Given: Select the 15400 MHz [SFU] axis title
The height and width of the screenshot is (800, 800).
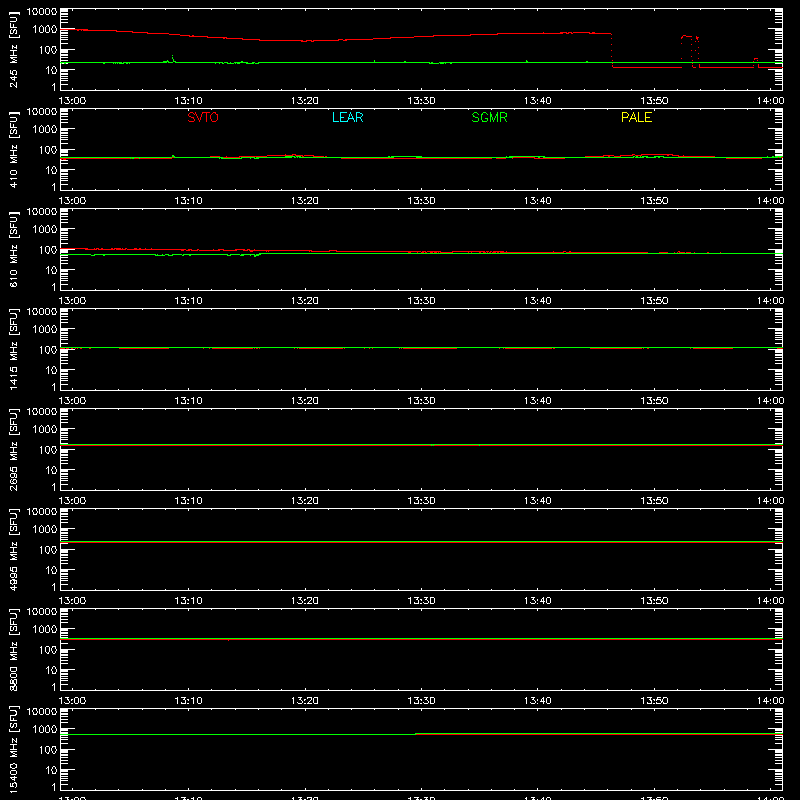Looking at the screenshot, I should [14, 749].
